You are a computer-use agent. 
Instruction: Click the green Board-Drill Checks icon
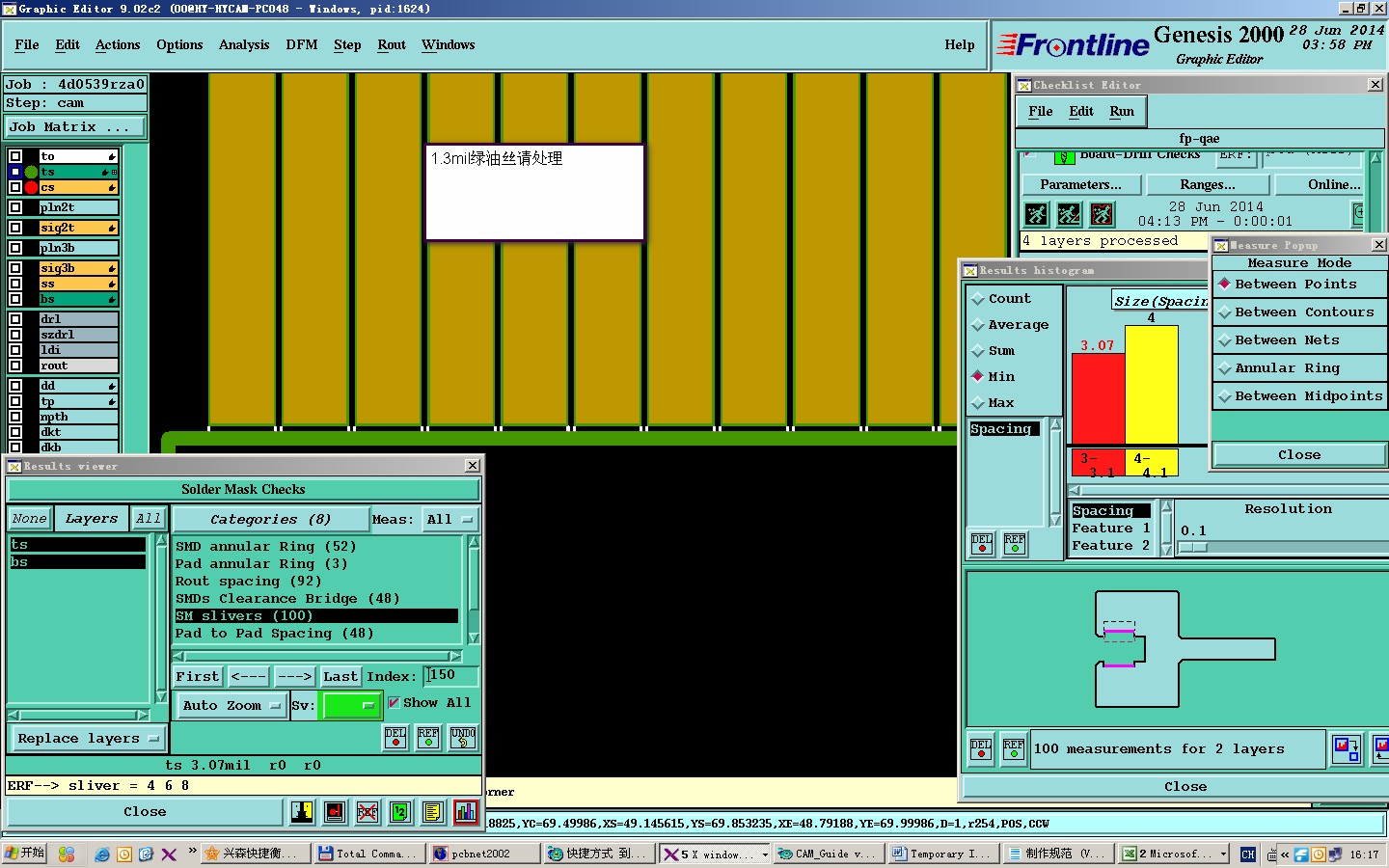pos(1064,157)
